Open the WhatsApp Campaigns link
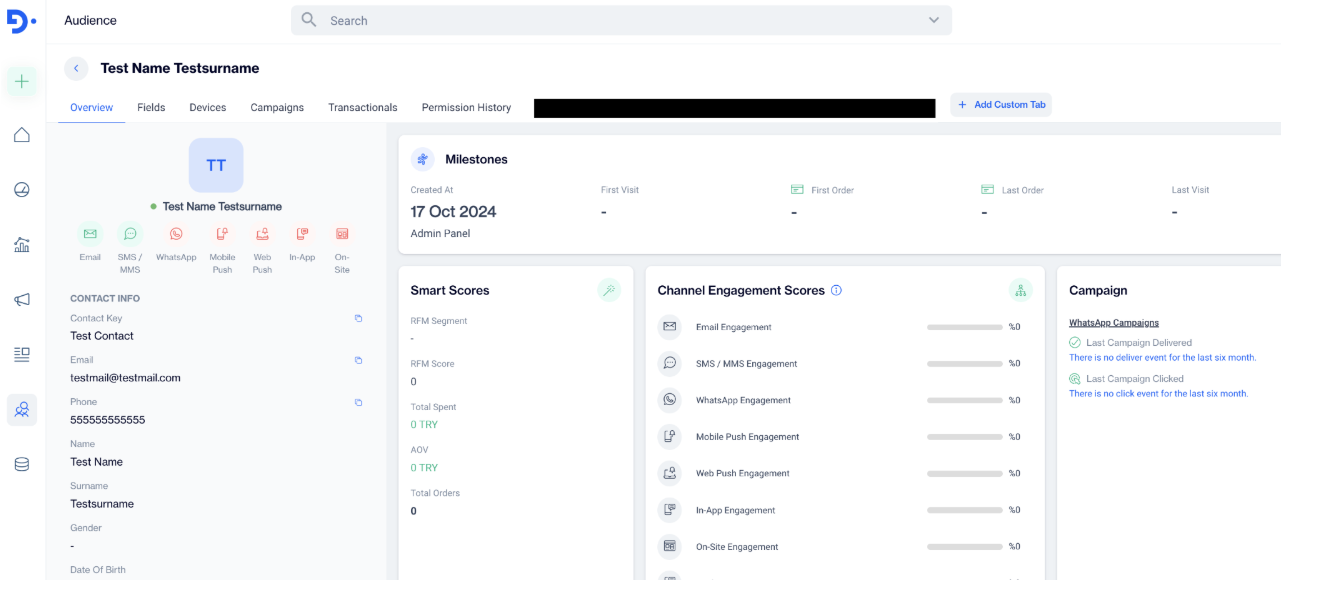 point(1114,323)
